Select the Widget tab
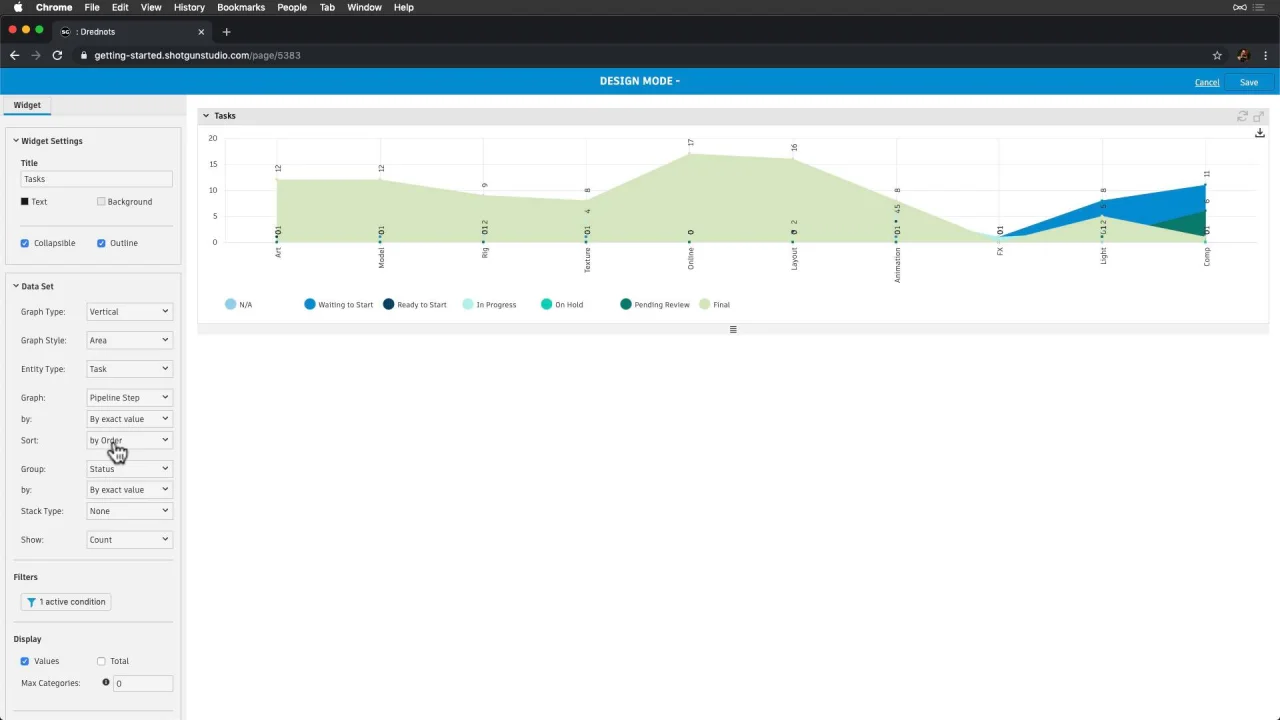The image size is (1280, 720). 27,105
